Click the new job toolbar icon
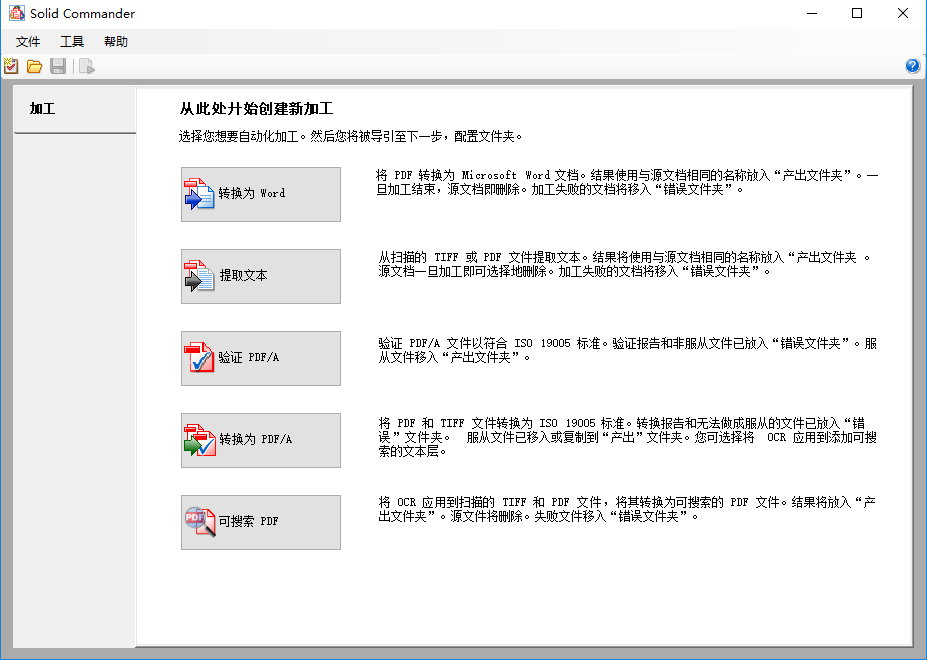The height and width of the screenshot is (660, 927). tap(11, 66)
